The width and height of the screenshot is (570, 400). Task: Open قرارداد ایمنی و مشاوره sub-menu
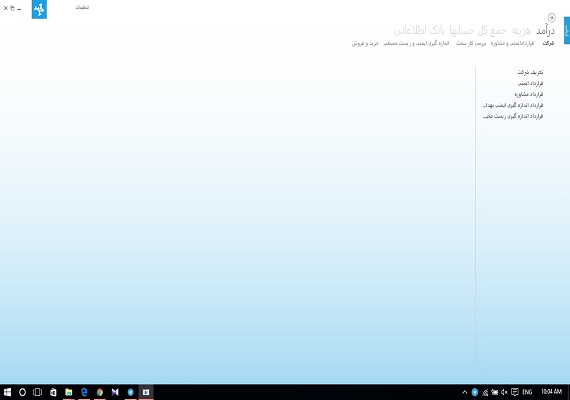pyautogui.click(x=513, y=43)
